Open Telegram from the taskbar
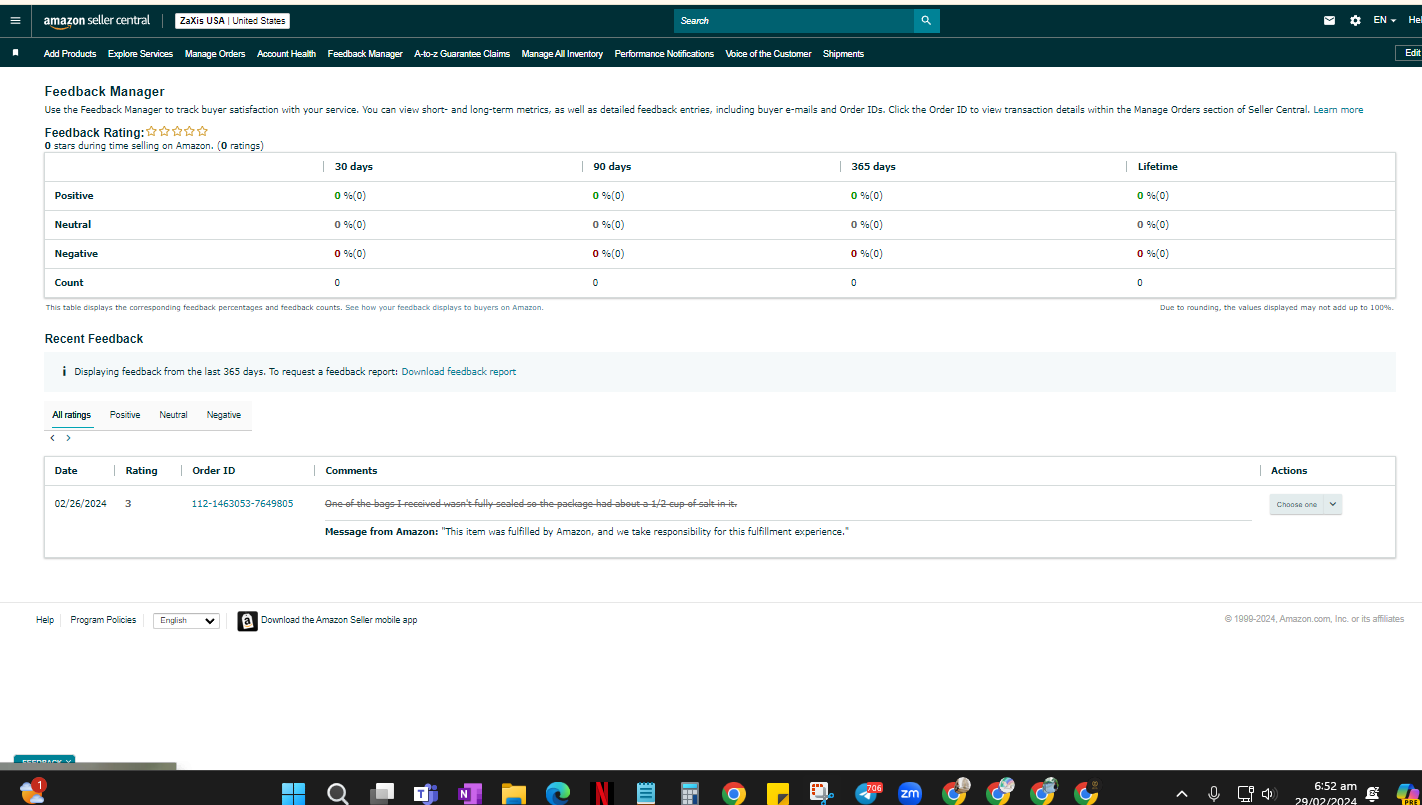 point(867,794)
